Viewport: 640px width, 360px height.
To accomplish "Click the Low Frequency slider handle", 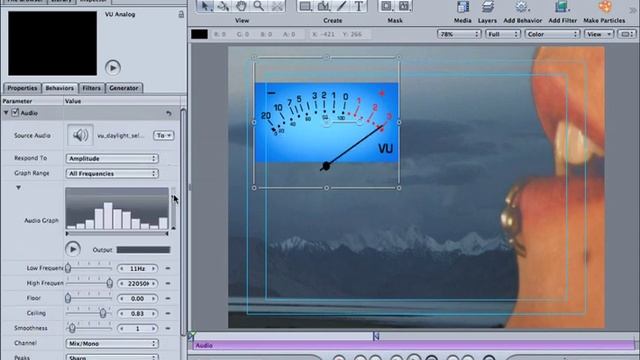I will (x=68, y=268).
